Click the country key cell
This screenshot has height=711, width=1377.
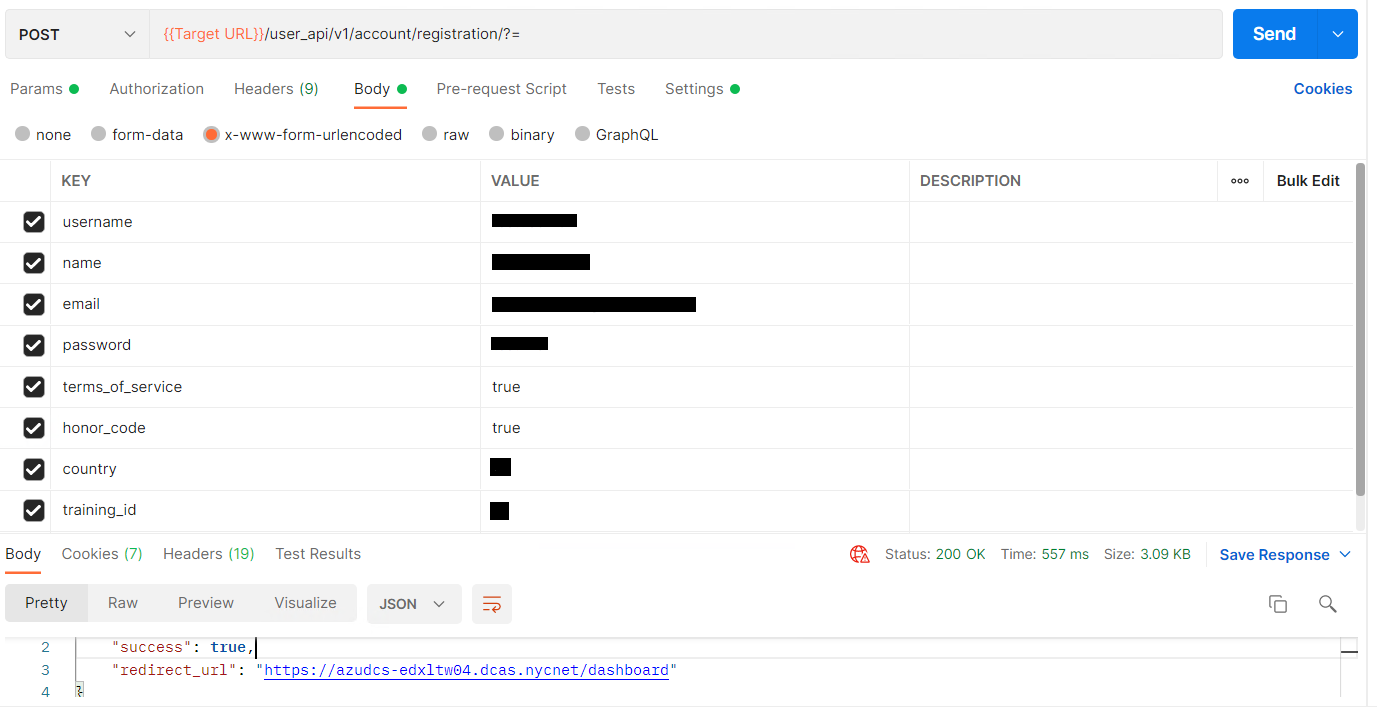coord(265,469)
